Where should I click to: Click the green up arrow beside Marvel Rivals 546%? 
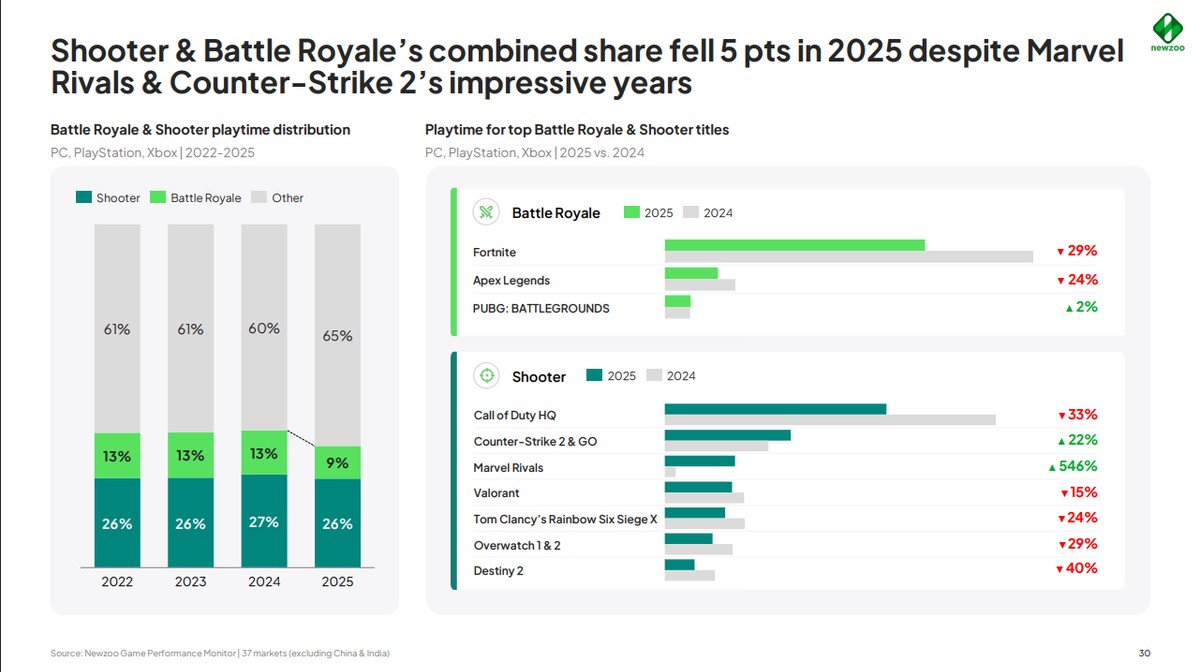[x=1052, y=467]
